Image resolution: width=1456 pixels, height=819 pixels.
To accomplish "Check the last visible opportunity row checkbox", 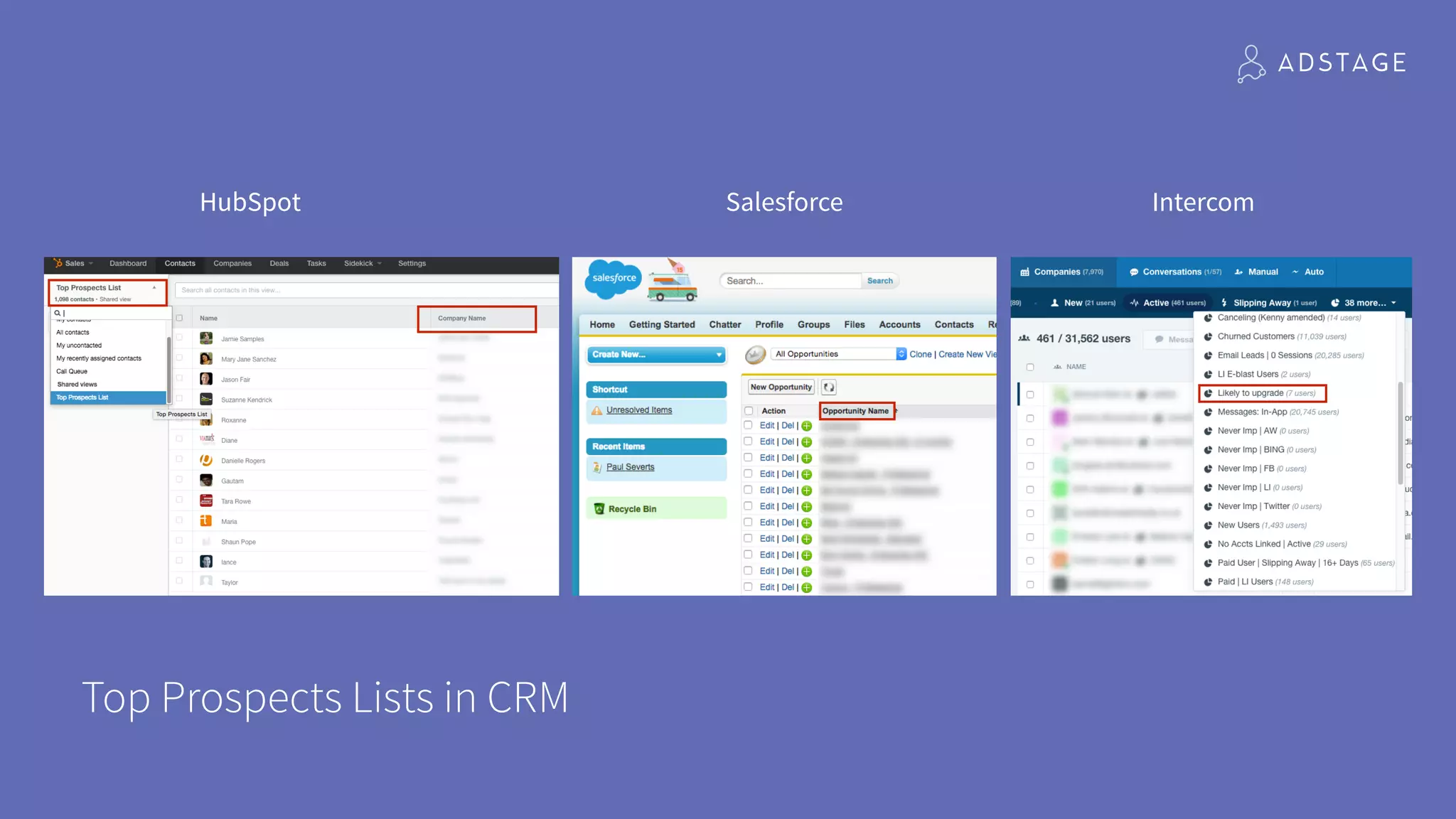I will pos(749,587).
